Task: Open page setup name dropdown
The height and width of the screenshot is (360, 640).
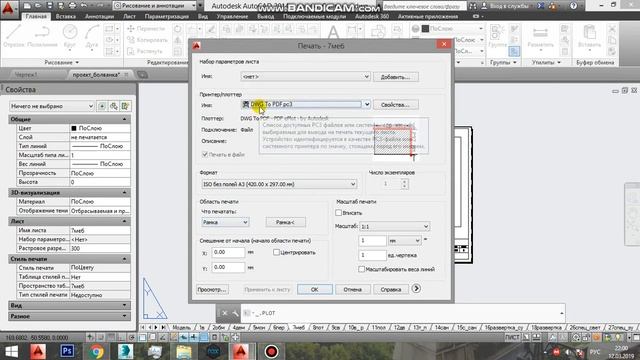Action: (x=305, y=76)
